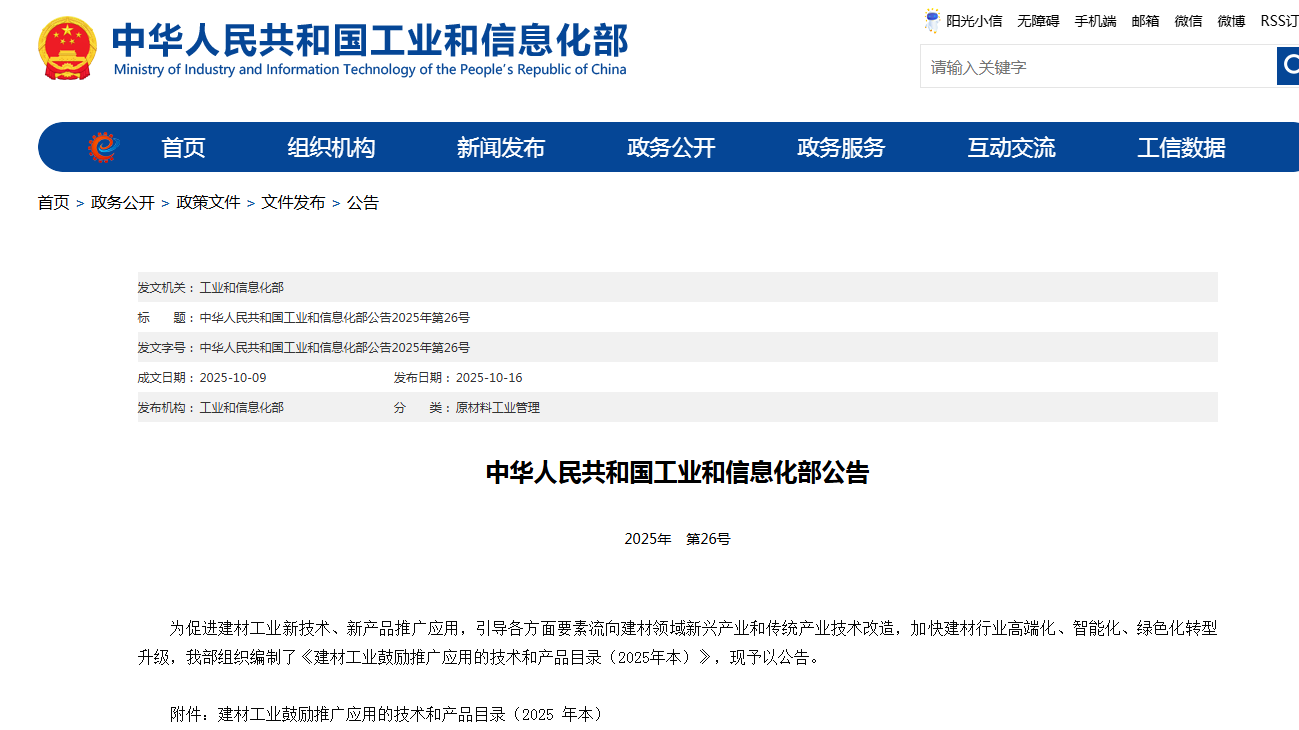
Task: Navigate to 互动交流 section
Action: pos(1011,148)
